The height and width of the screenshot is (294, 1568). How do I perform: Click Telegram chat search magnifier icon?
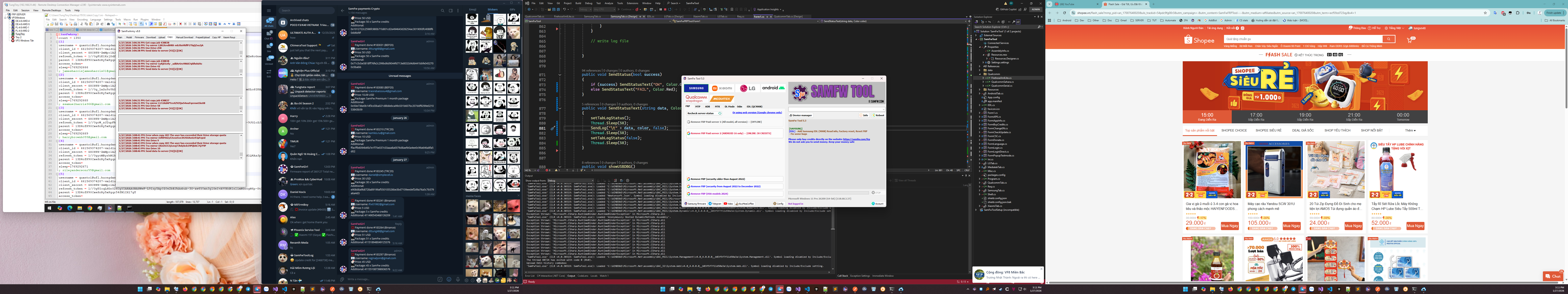click(442, 10)
